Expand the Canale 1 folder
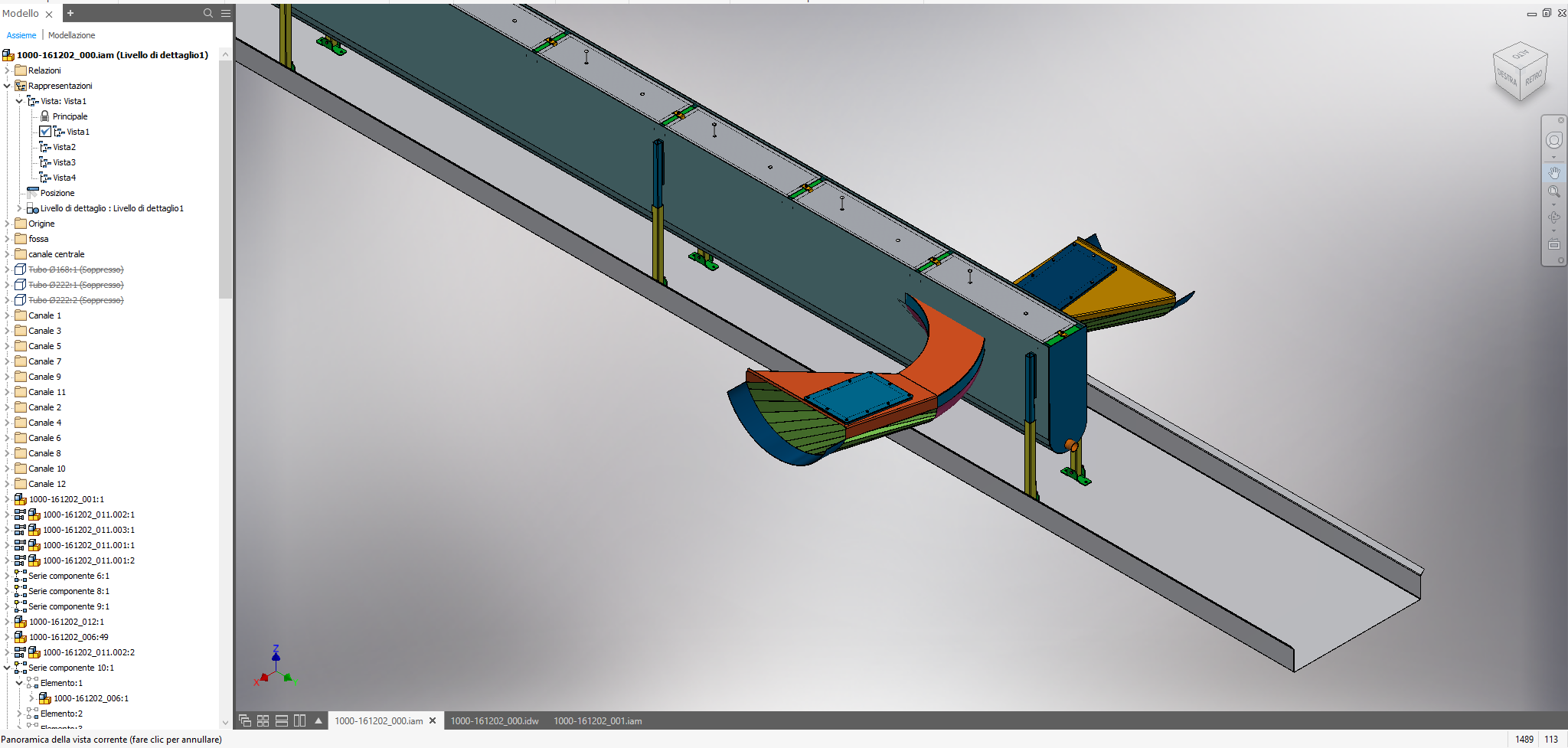 click(8, 315)
